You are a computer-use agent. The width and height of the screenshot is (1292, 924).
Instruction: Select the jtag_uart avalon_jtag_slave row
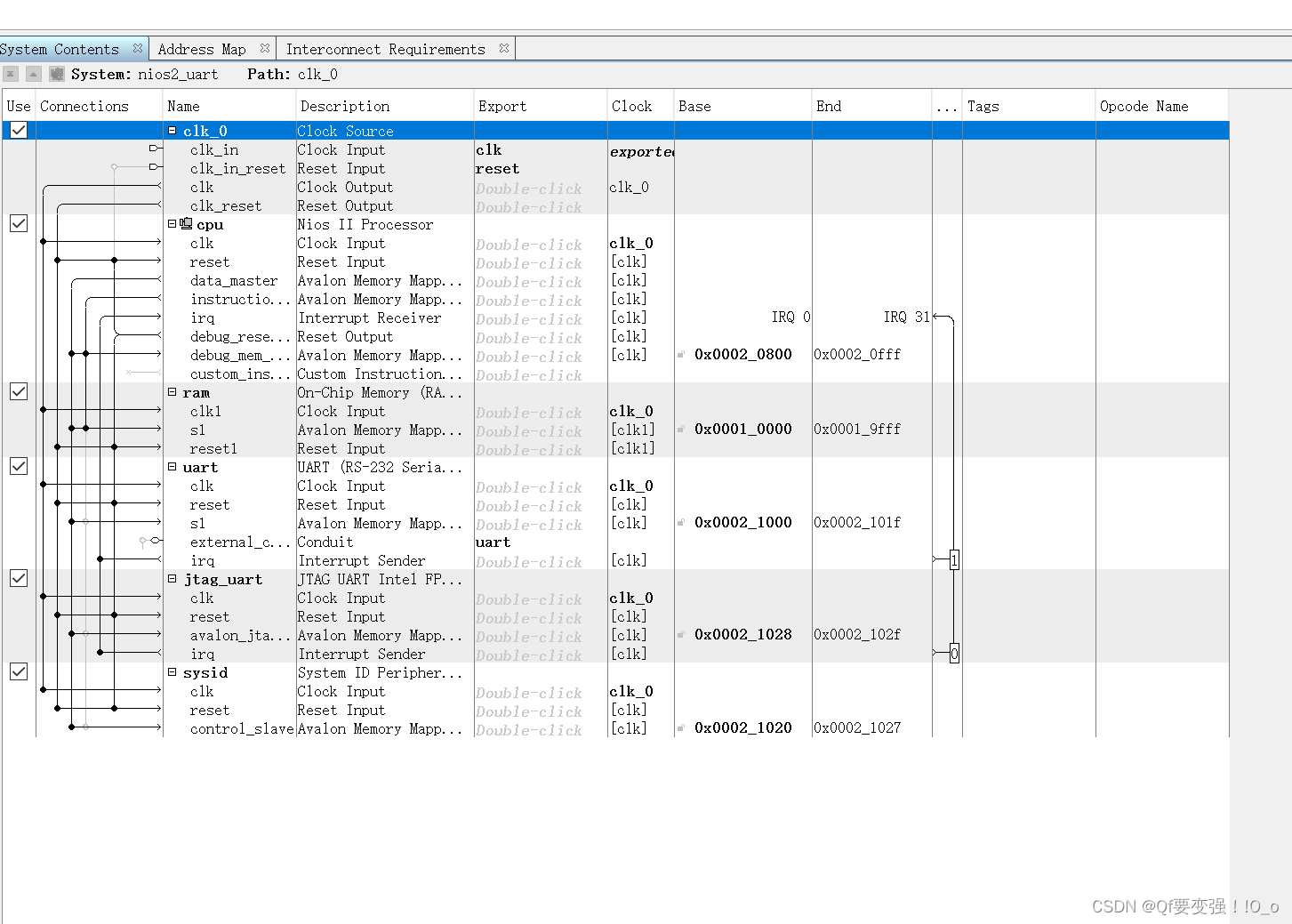(615, 635)
